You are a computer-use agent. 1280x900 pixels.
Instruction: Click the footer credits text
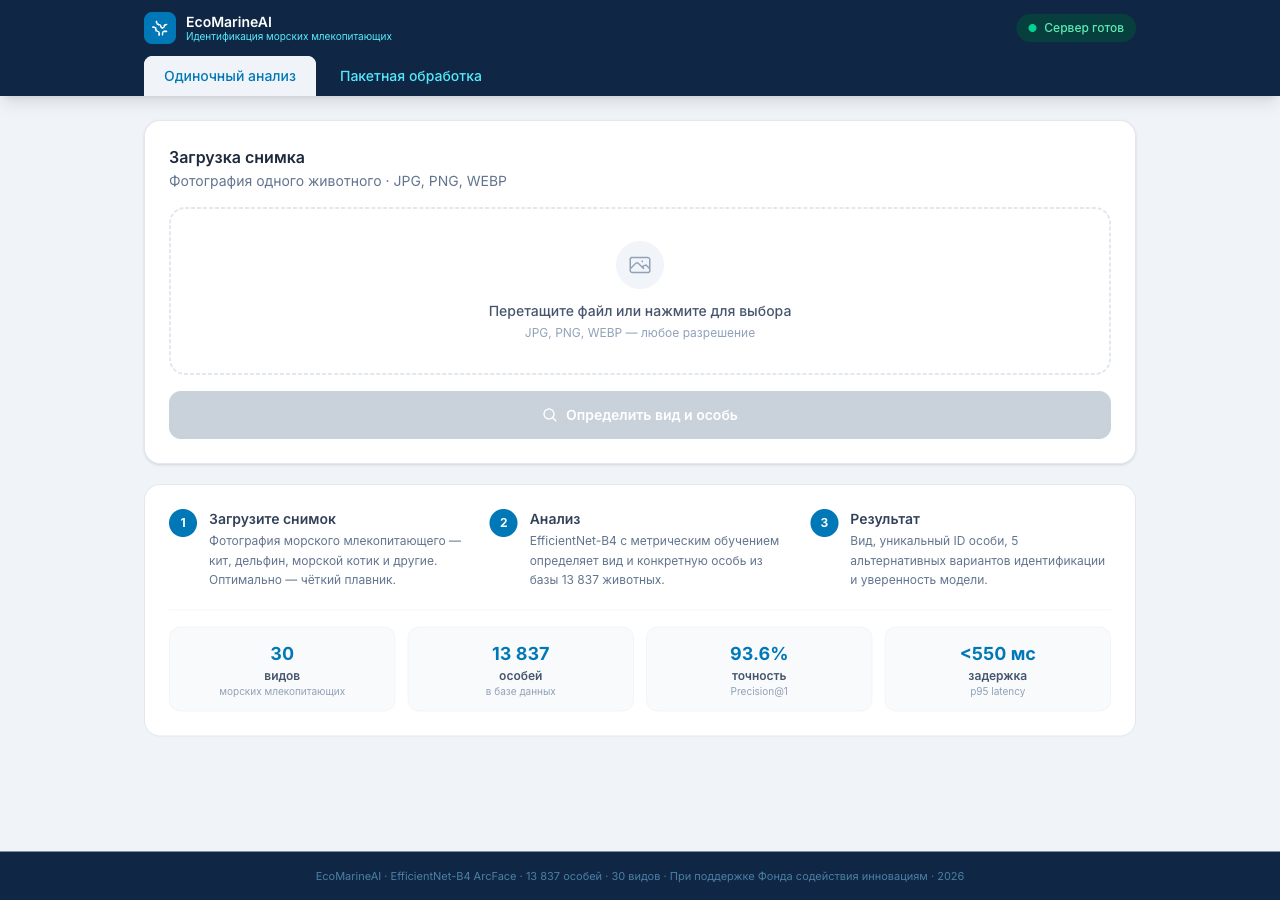click(640, 876)
